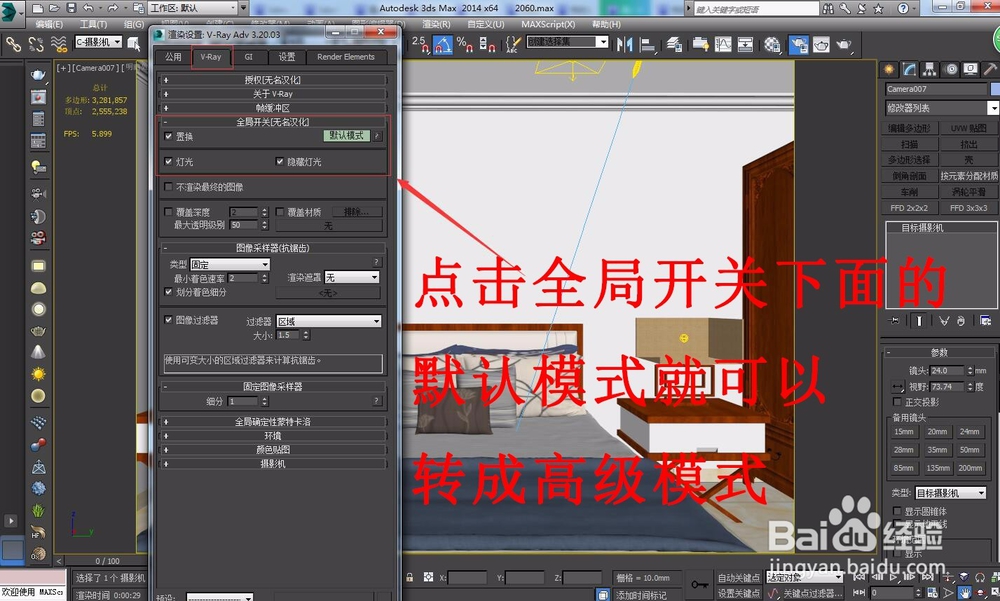Click the Camera007 object color swatch
The image size is (1000, 601).
point(994,89)
